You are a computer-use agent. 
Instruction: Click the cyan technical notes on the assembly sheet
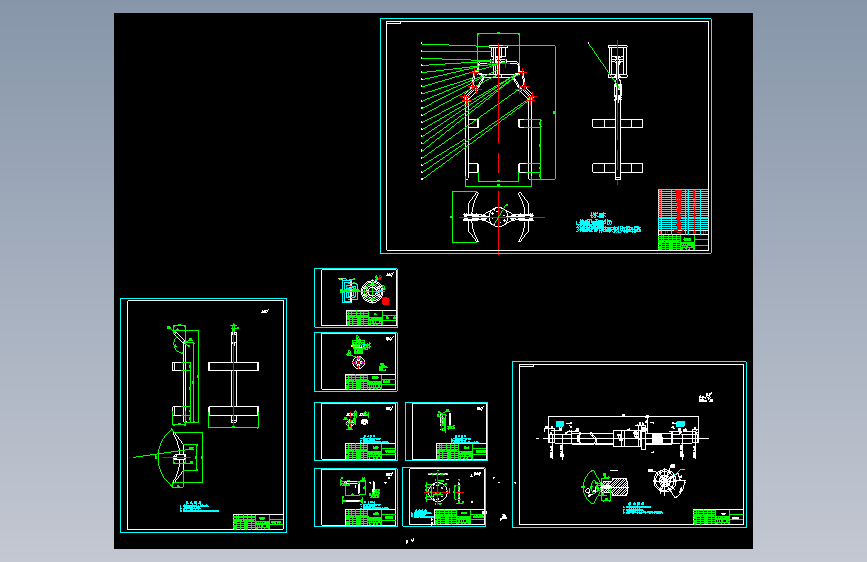pyautogui.click(x=608, y=223)
